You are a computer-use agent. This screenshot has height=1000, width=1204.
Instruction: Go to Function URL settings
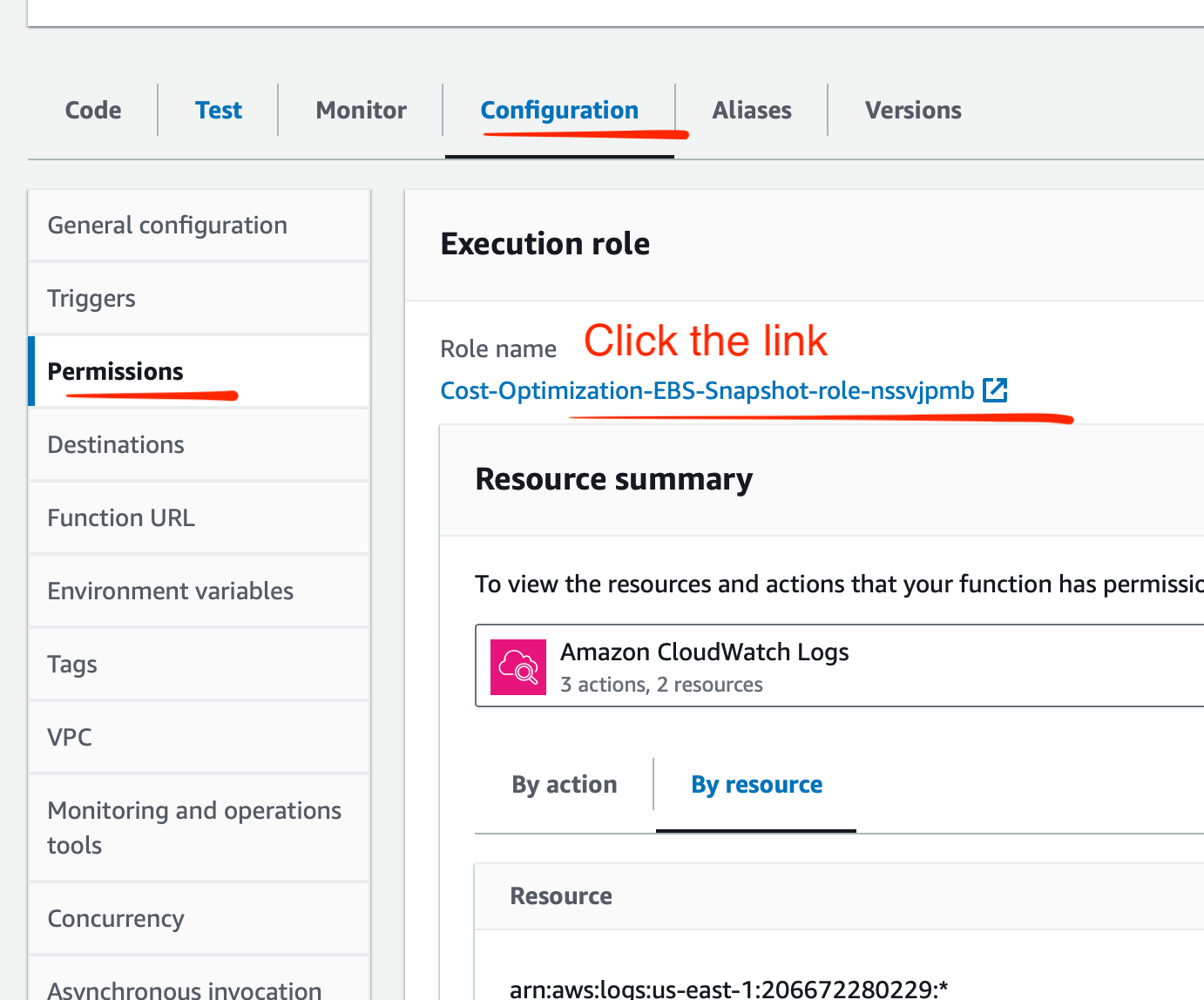(x=121, y=518)
